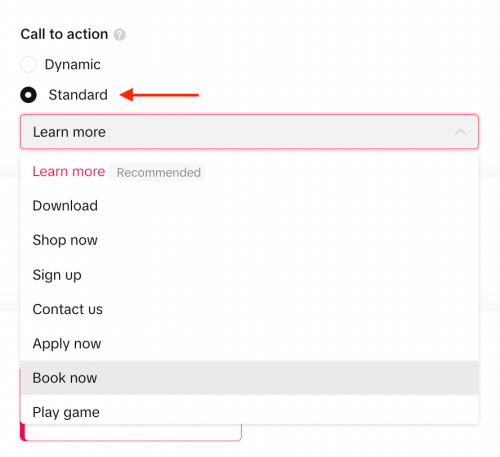This screenshot has width=500, height=457.
Task: Click the red arrow pointing at Standard
Action: coord(159,95)
